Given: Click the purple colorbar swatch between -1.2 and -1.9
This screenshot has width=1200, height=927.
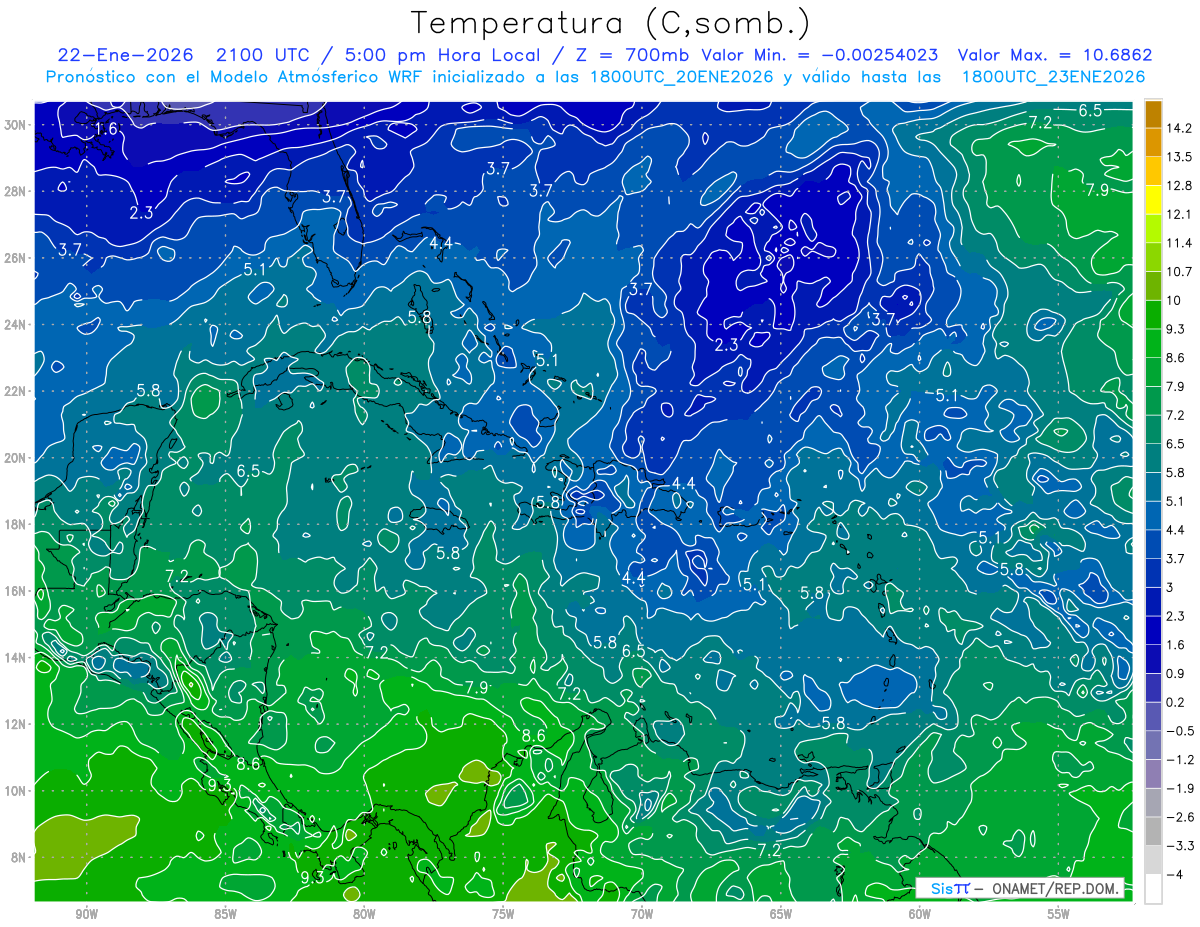Looking at the screenshot, I should pyautogui.click(x=1153, y=773).
